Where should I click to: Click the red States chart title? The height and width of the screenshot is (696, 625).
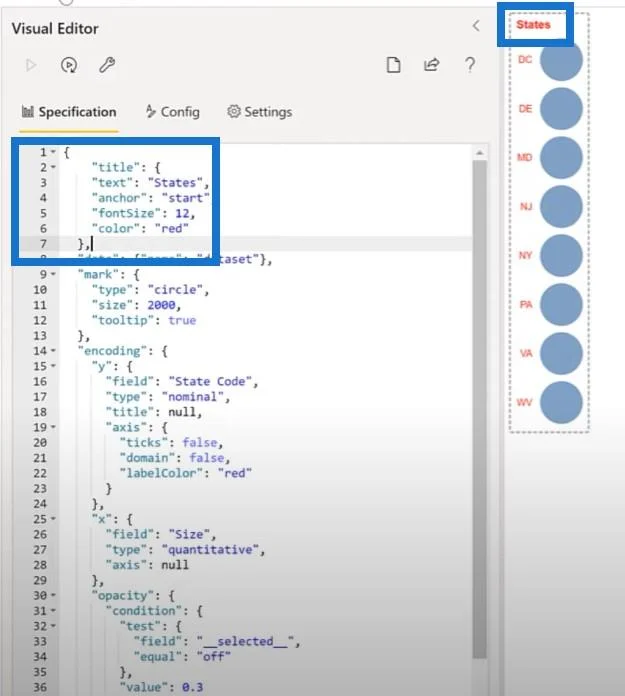(x=533, y=24)
